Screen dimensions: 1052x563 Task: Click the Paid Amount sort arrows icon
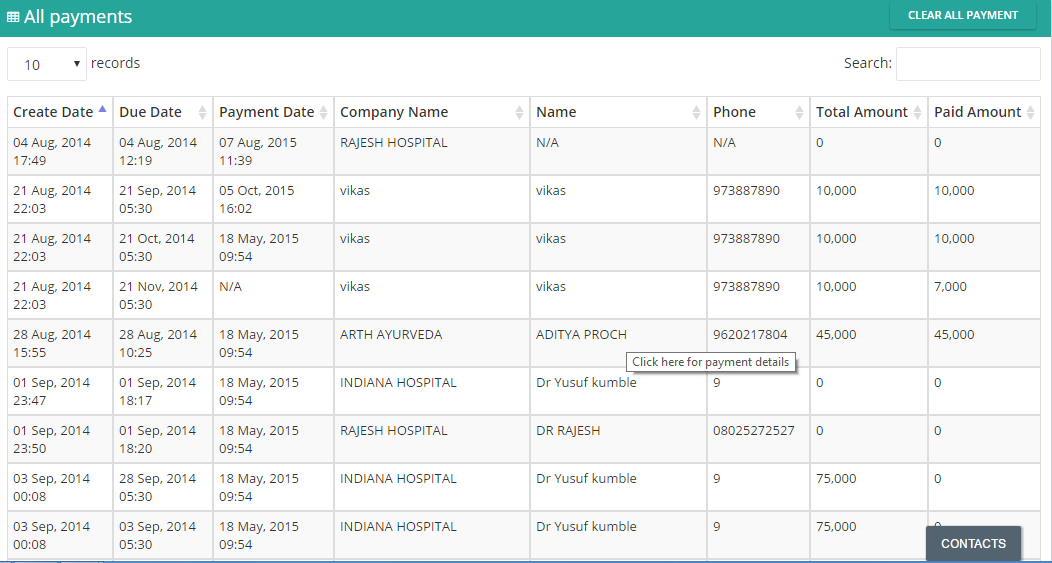pos(1031,113)
